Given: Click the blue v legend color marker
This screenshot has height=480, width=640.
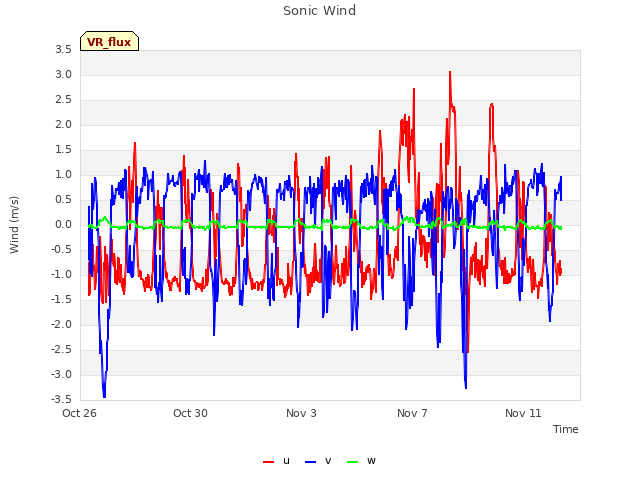Looking at the screenshot, I should [x=310, y=462].
